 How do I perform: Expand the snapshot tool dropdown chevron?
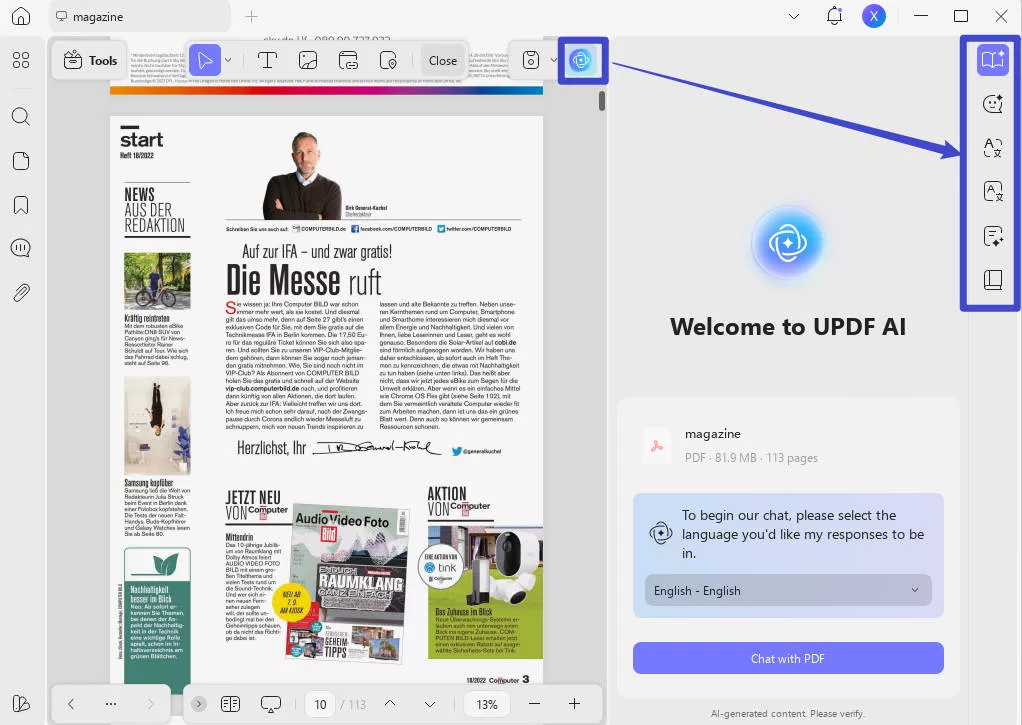[552, 60]
